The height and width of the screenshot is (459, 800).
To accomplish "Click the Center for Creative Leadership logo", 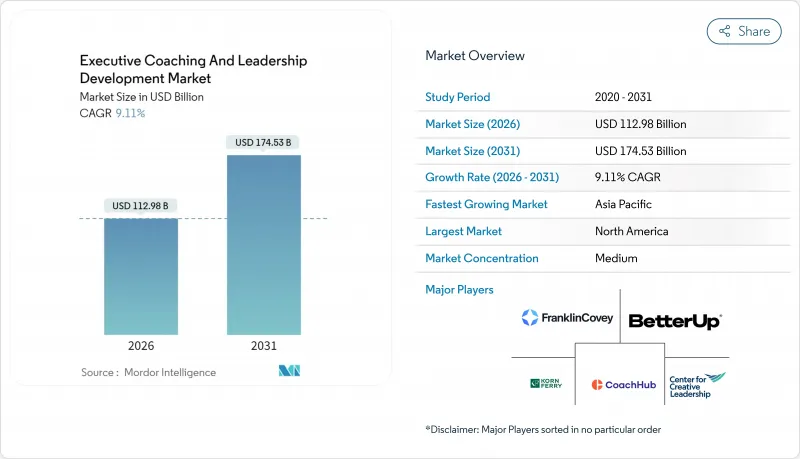I will pyautogui.click(x=697, y=384).
